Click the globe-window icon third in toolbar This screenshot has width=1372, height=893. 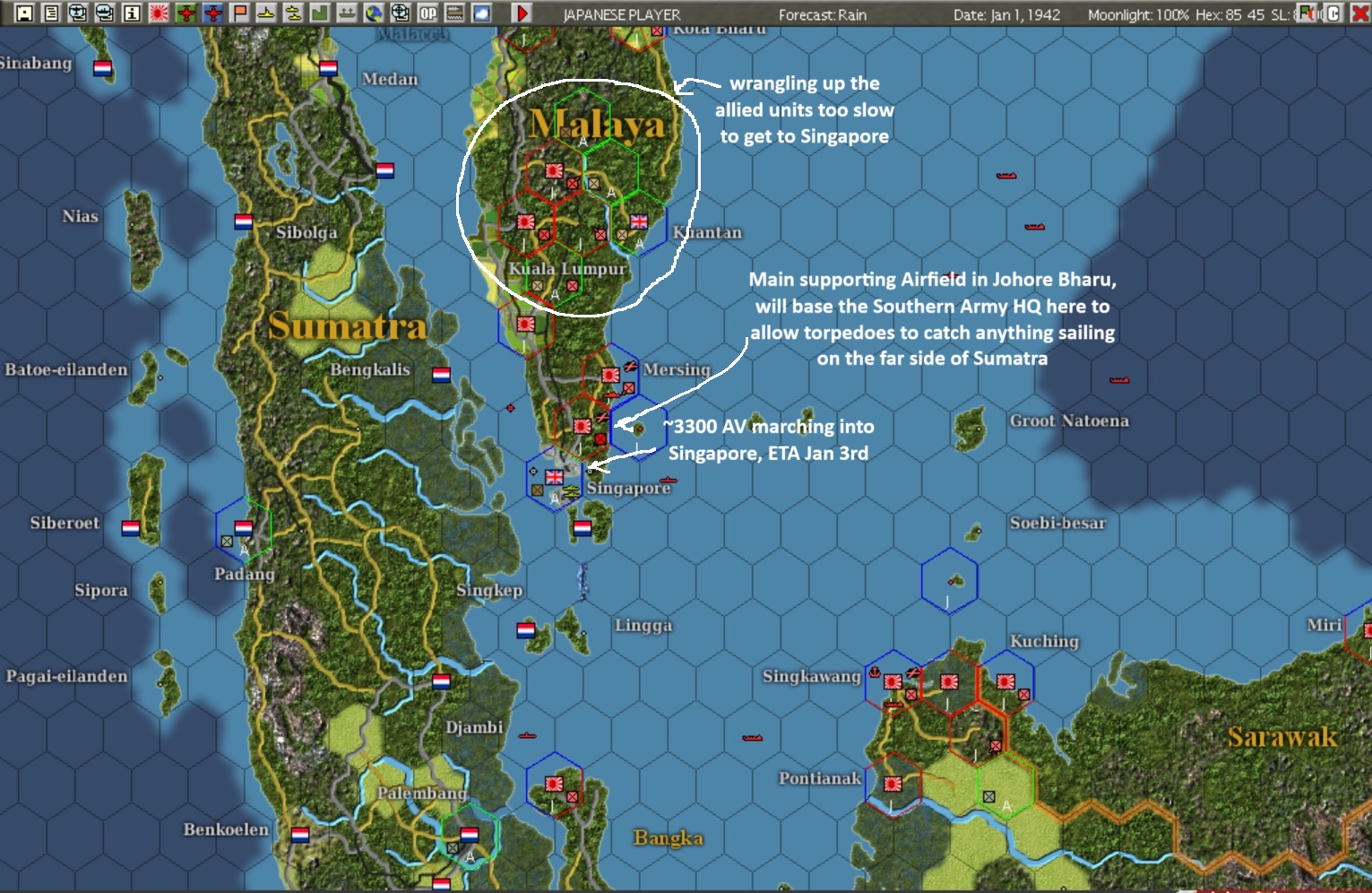click(78, 13)
